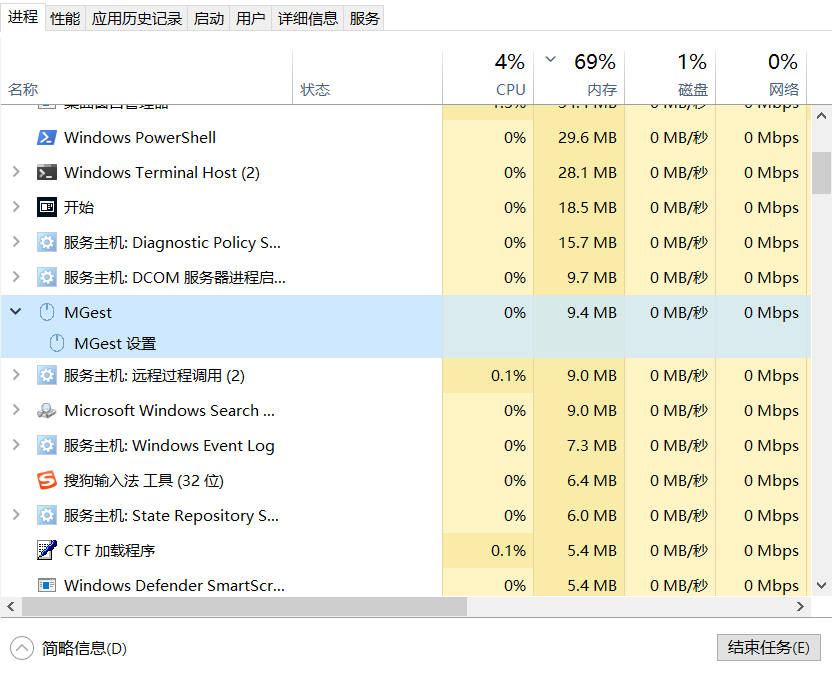
Task: Expand the Windows Terminal Host (2) group
Action: (16, 172)
